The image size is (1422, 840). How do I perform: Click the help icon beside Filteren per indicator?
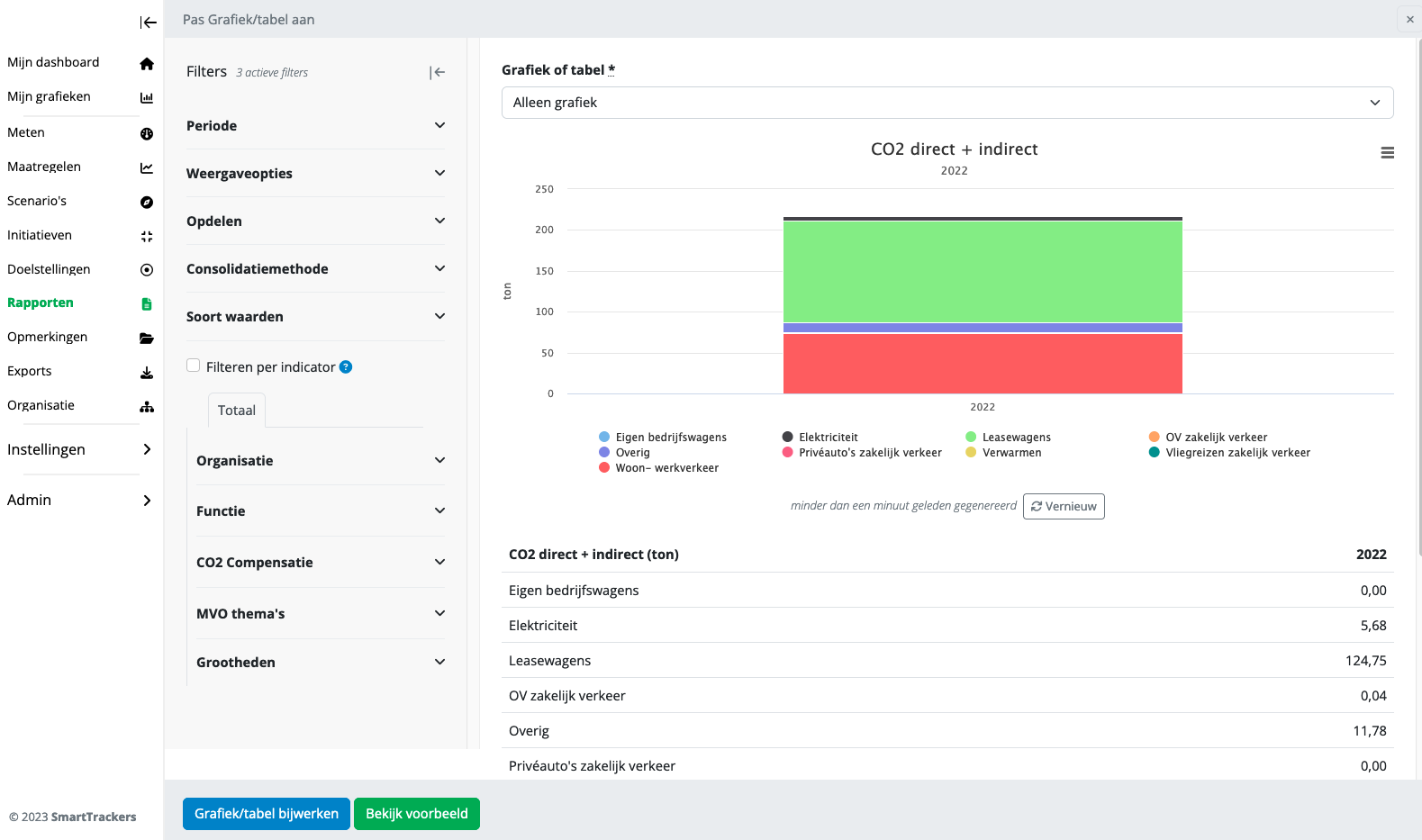click(x=346, y=367)
